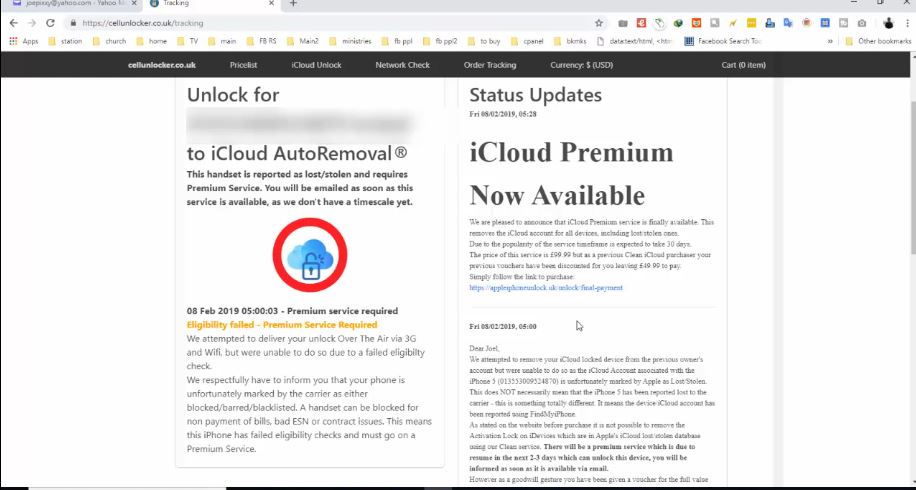Click the camera extension icon
The image size is (916, 490).
click(x=861, y=23)
